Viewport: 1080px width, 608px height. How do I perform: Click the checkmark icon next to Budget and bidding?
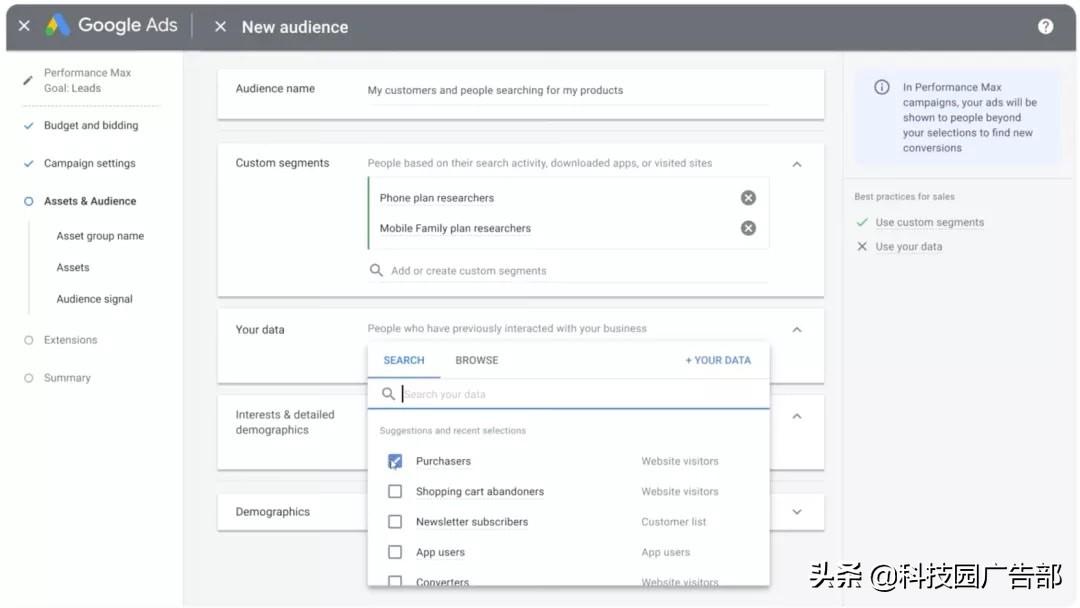coord(28,125)
